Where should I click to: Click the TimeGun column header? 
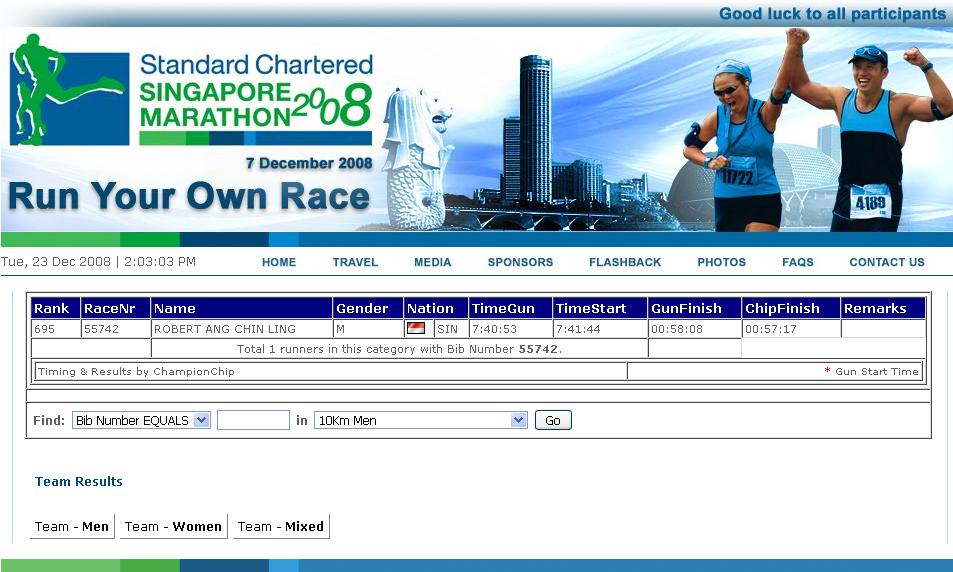tap(511, 308)
